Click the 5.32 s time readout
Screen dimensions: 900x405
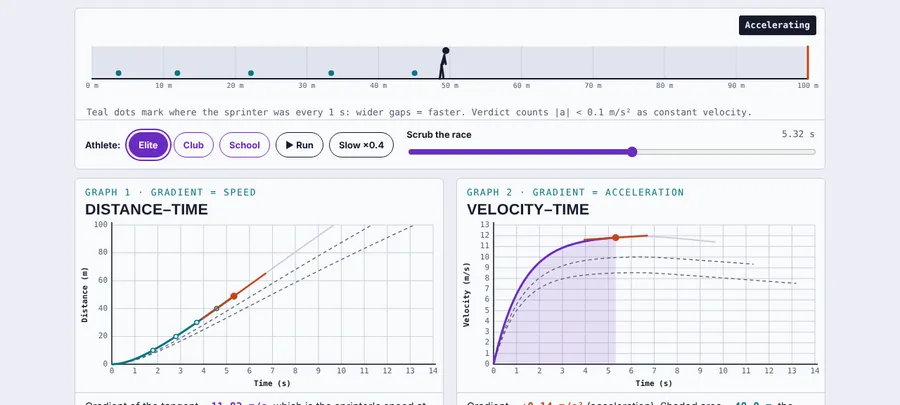point(798,134)
